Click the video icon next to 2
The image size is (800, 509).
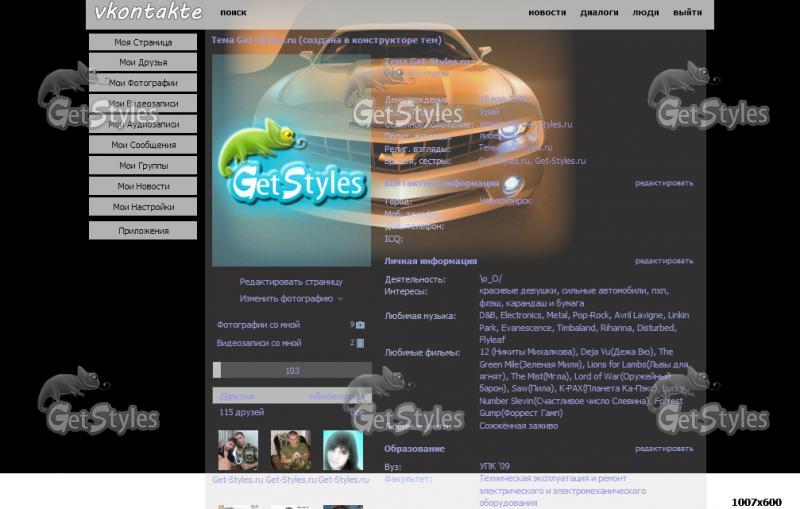tap(360, 343)
